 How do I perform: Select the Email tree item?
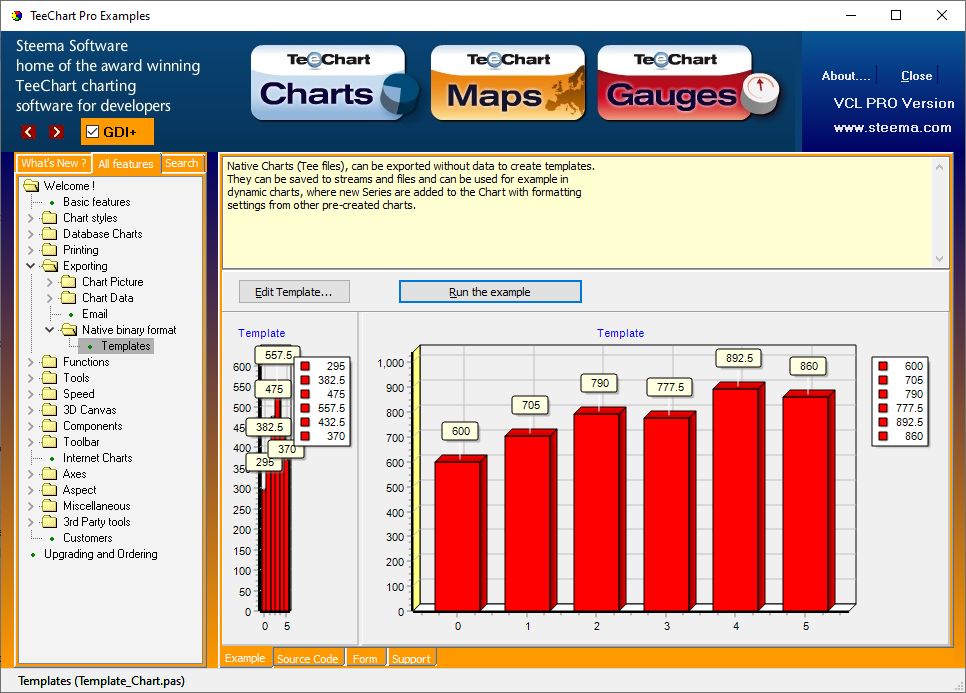coord(95,314)
